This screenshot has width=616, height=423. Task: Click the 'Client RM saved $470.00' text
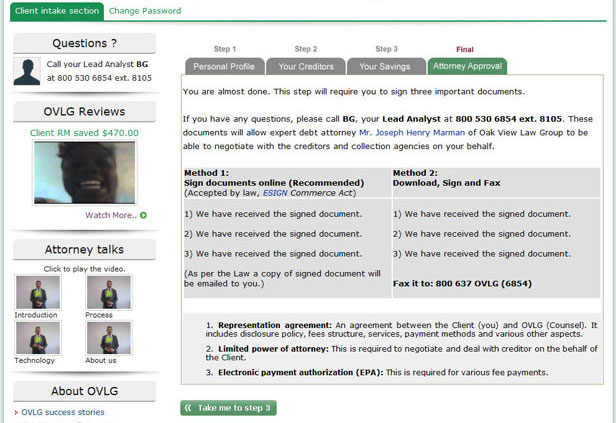84,133
